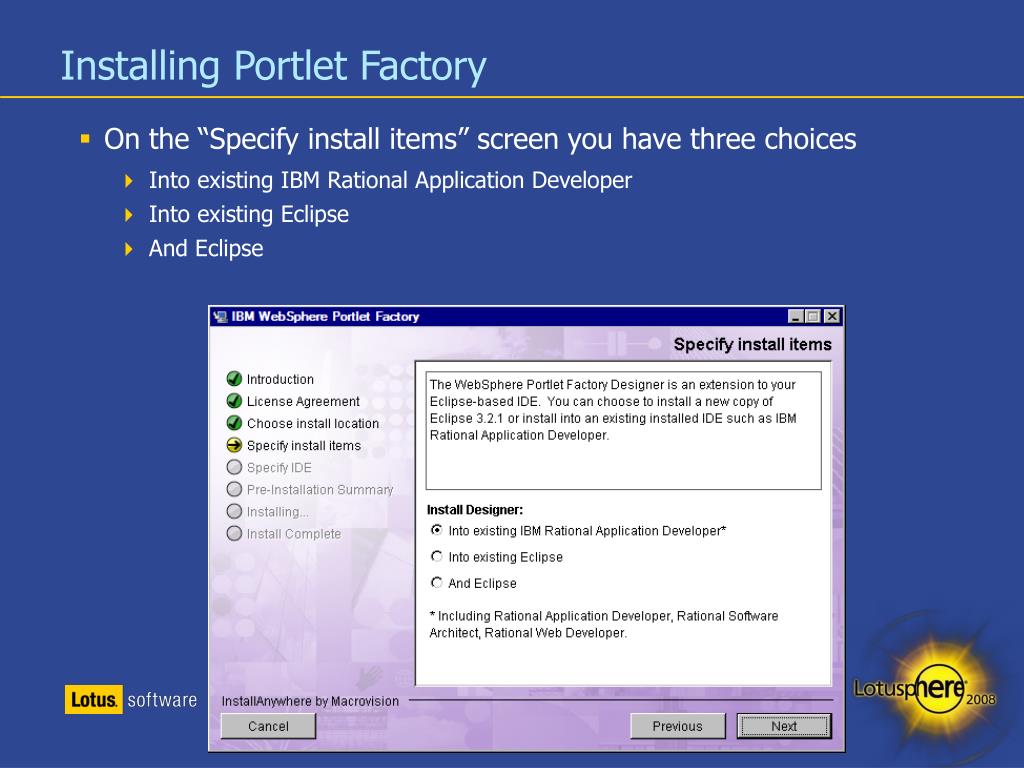Click slide bullet text Into existing Eclipse
Image resolution: width=1024 pixels, height=768 pixels.
(x=249, y=215)
